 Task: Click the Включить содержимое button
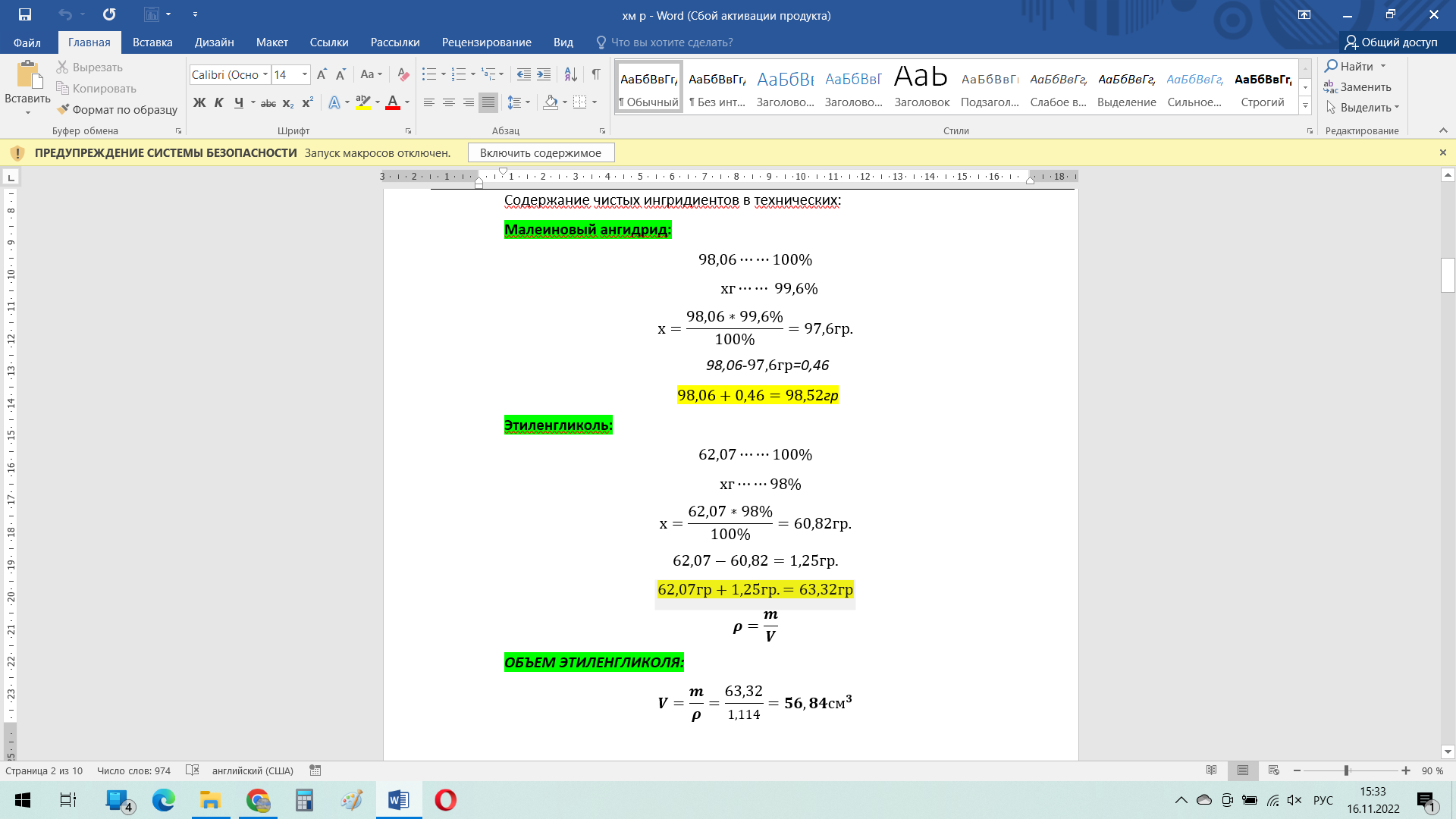pyautogui.click(x=541, y=152)
